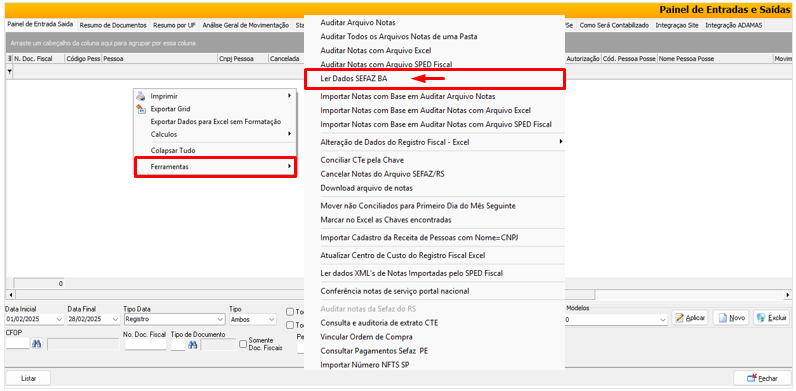Viewport: 796px width, 391px height.
Task: Open the Tipo dropdown showing Ambos
Action: tap(272, 319)
